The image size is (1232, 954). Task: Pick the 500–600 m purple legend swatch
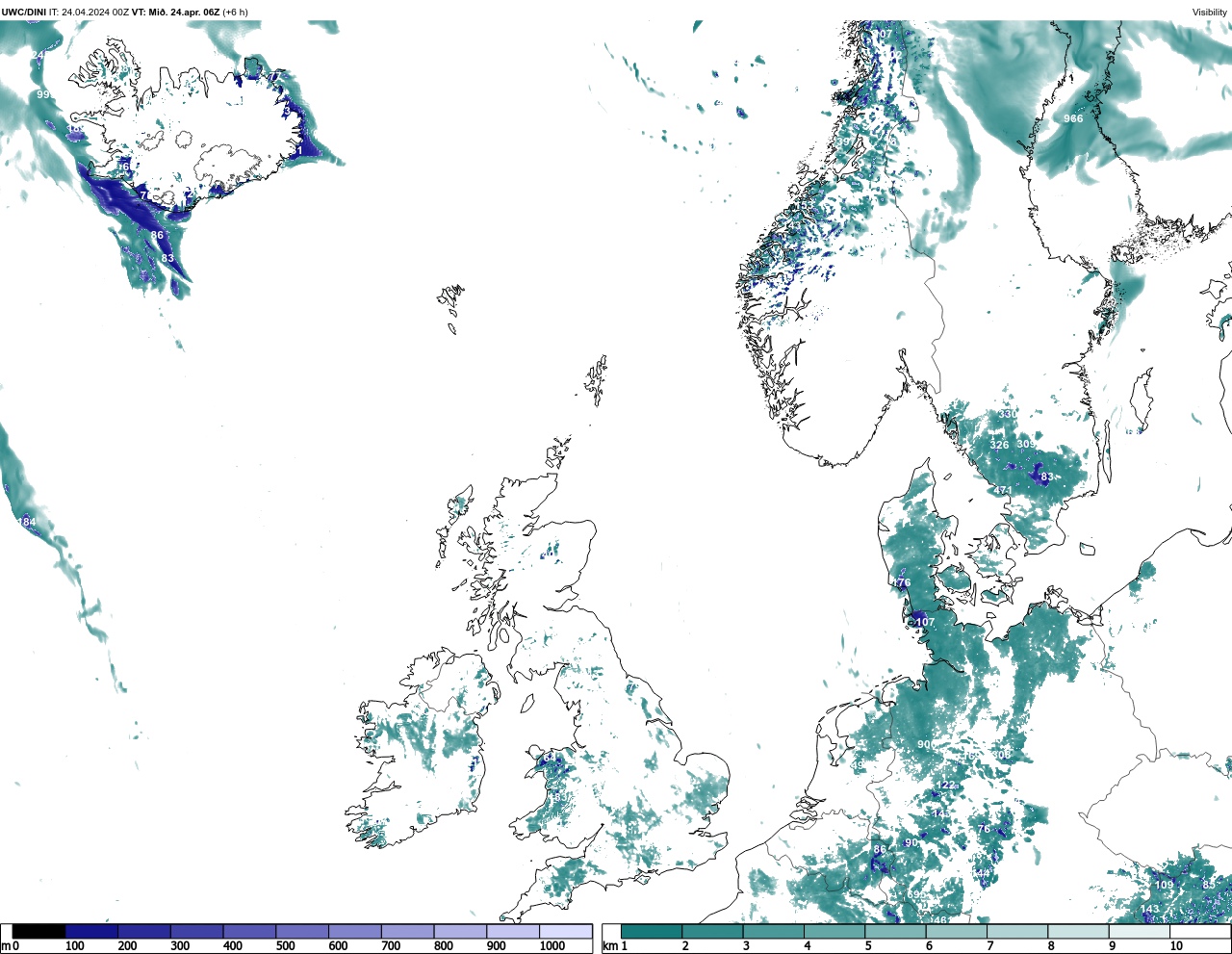pyautogui.click(x=302, y=932)
